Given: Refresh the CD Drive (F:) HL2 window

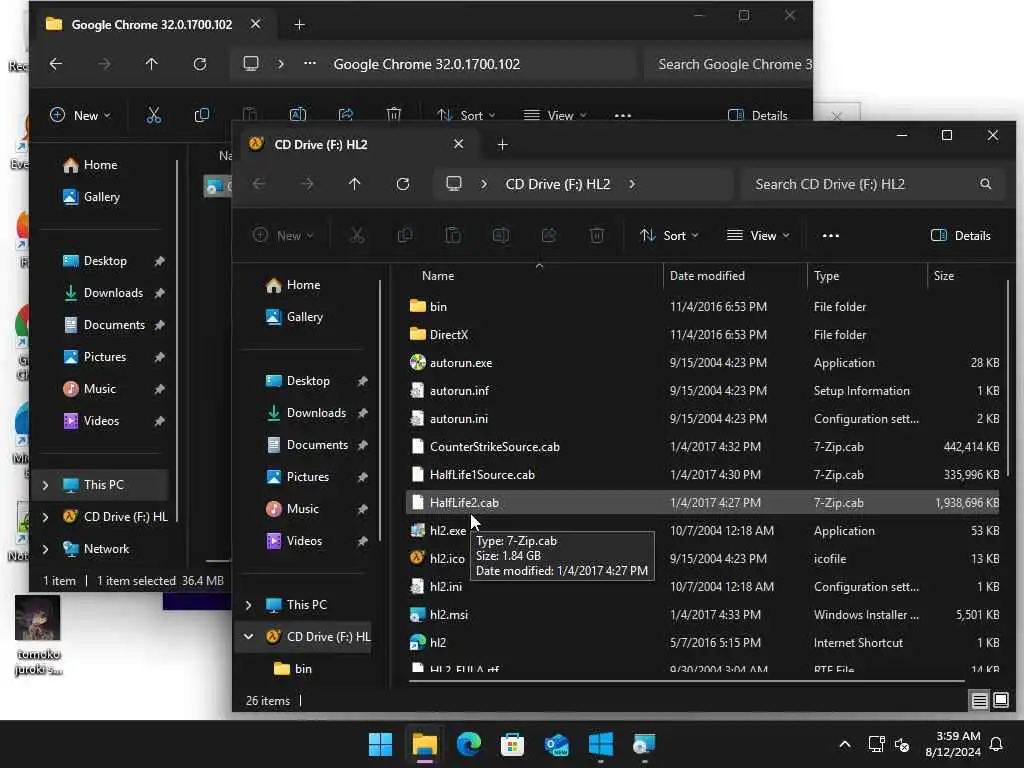Looking at the screenshot, I should (x=403, y=184).
